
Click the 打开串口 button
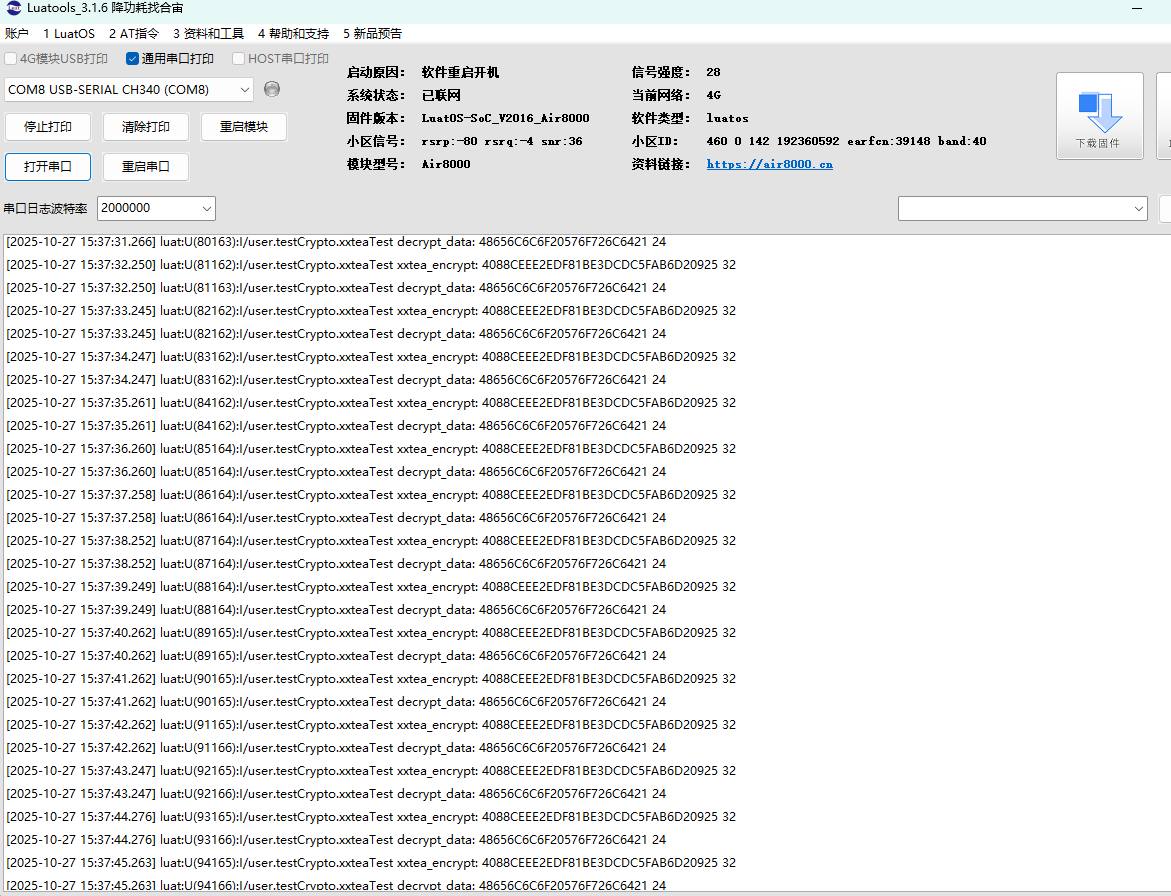[x=47, y=166]
